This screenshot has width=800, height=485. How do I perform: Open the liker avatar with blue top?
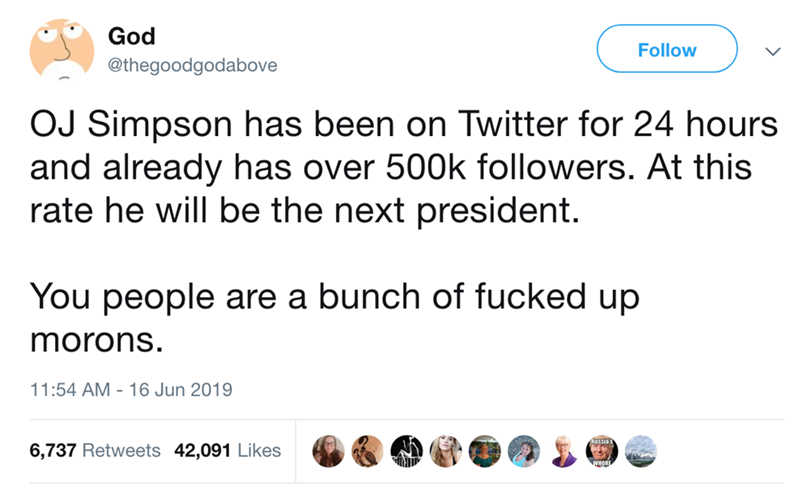[x=522, y=452]
